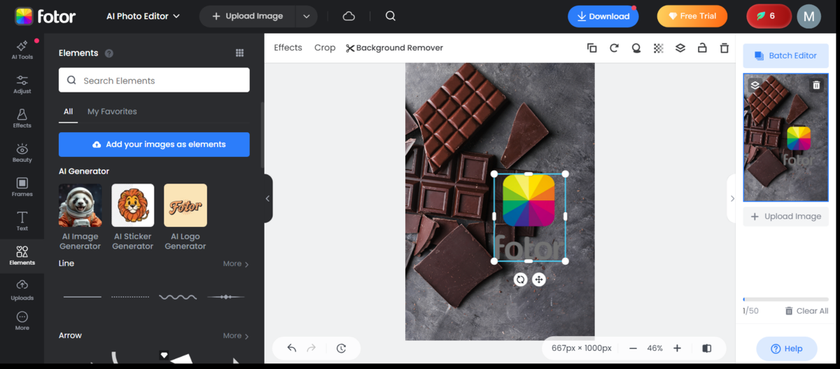Click Background Remover
The height and width of the screenshot is (369, 840).
[x=394, y=48]
